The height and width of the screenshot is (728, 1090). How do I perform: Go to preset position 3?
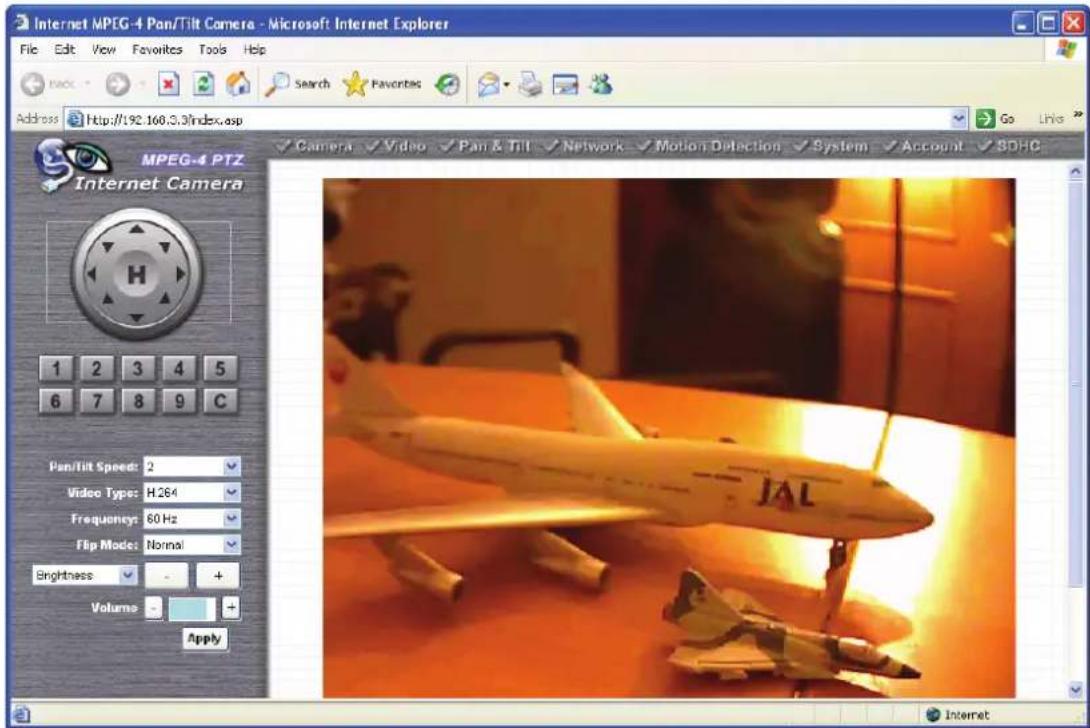click(138, 369)
